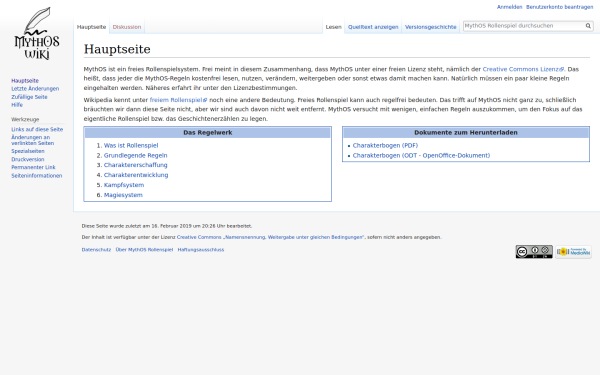
Task: Click Dokumente zum Herunterladen header
Action: pos(466,133)
